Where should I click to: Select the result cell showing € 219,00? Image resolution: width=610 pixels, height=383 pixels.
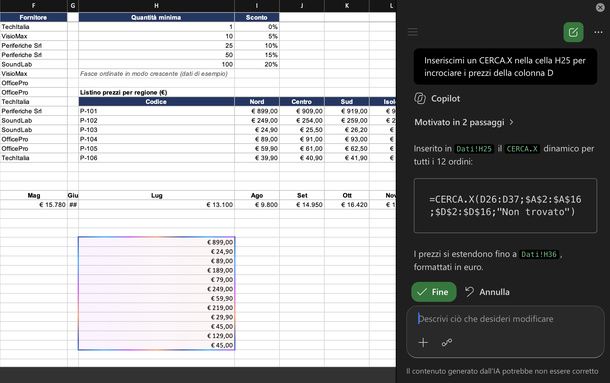click(156, 307)
